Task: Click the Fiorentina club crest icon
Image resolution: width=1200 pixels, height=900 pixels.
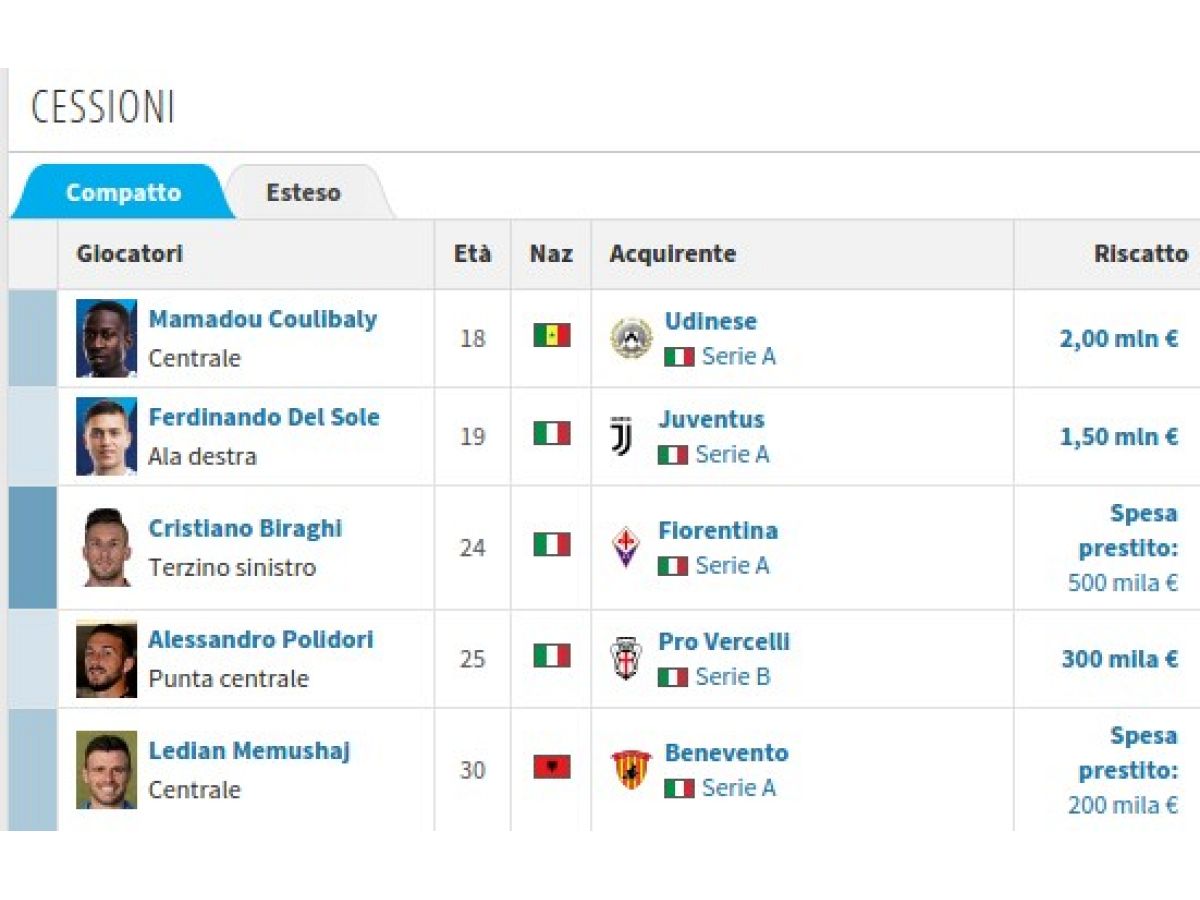Action: point(626,547)
